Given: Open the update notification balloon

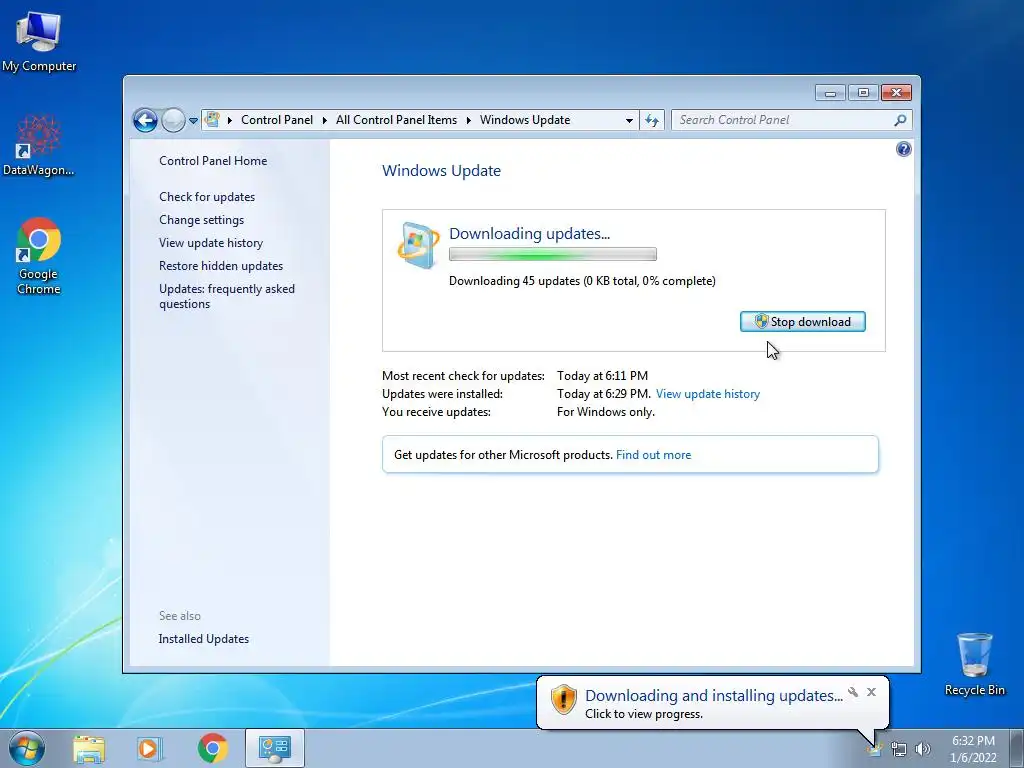Looking at the screenshot, I should [x=712, y=703].
